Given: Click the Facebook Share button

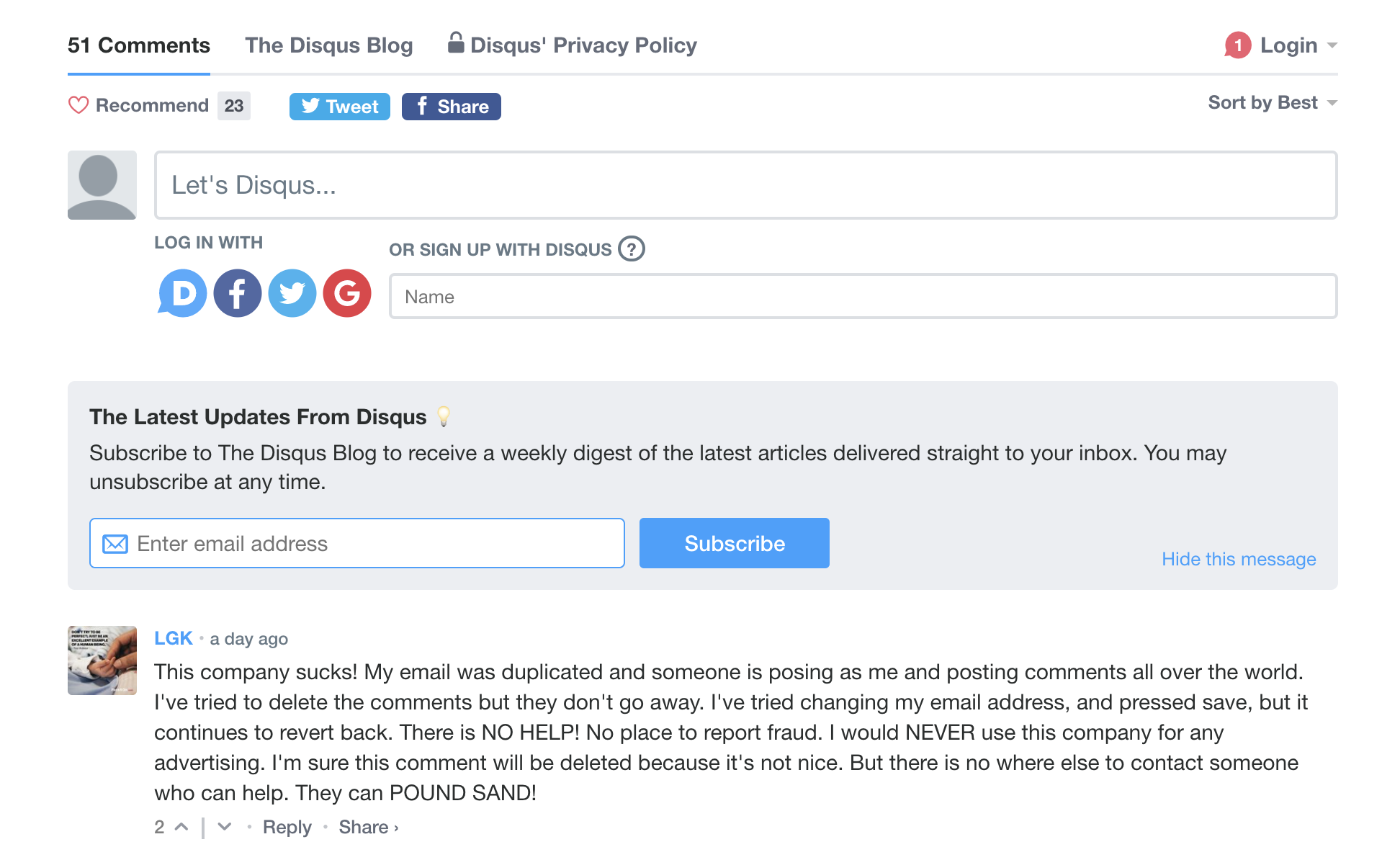Looking at the screenshot, I should [452, 107].
